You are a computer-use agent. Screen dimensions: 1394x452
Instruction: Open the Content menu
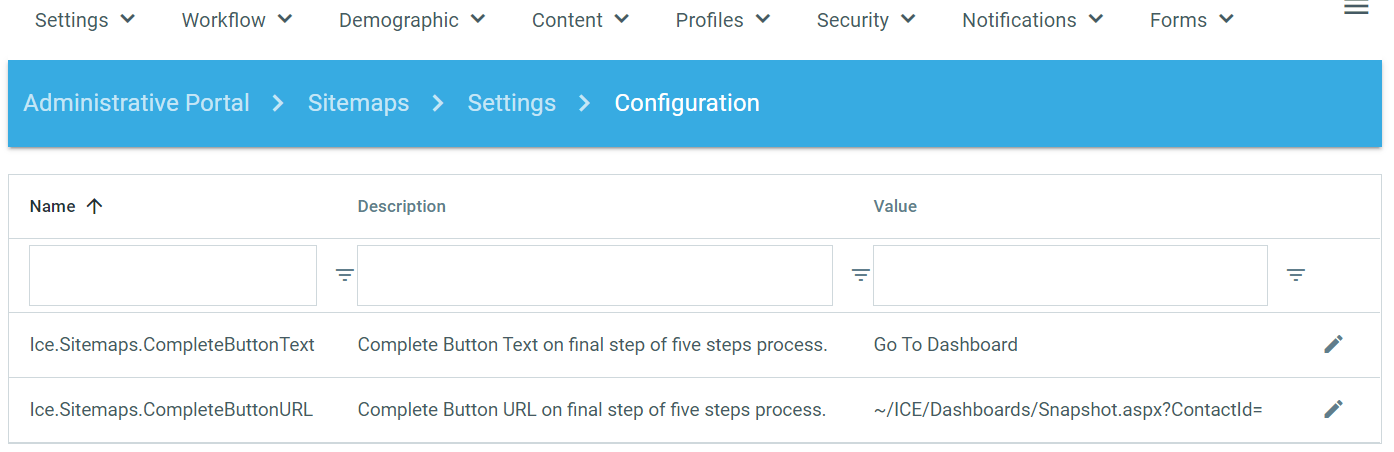[x=580, y=20]
